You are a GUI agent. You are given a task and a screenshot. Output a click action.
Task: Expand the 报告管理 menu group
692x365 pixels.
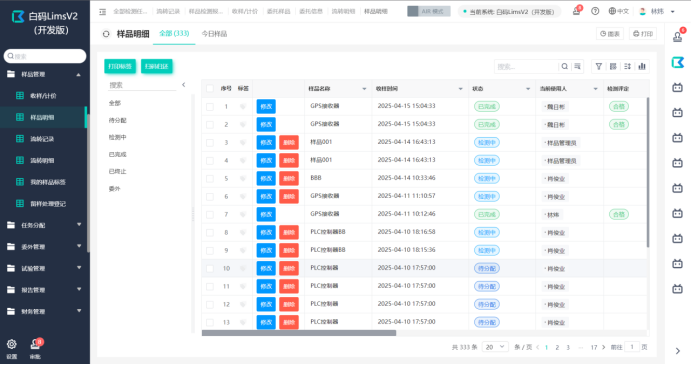44,290
